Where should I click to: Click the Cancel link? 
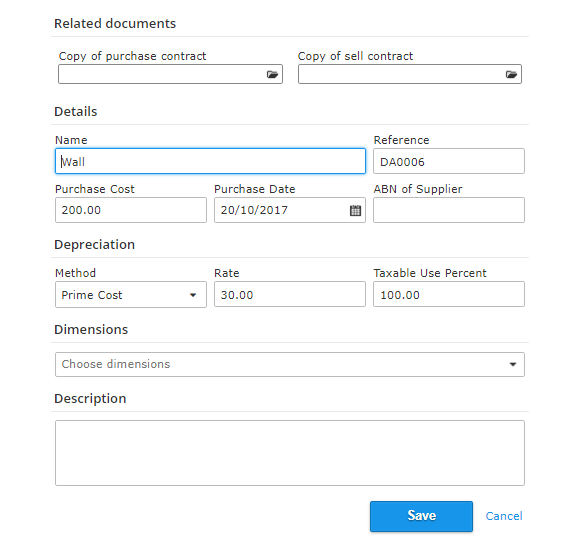(x=504, y=516)
